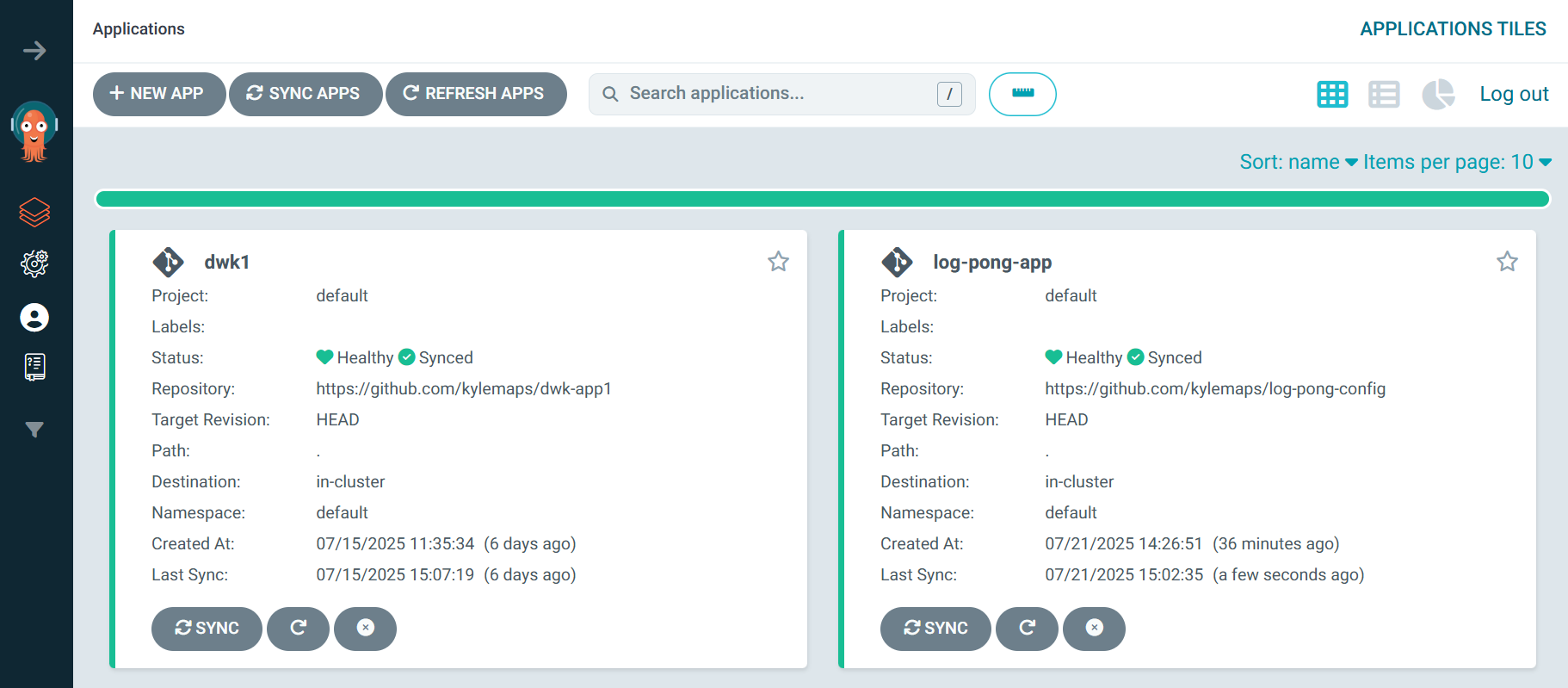Open the Sort: name dropdown
The width and height of the screenshot is (1568, 688).
pos(1299,162)
